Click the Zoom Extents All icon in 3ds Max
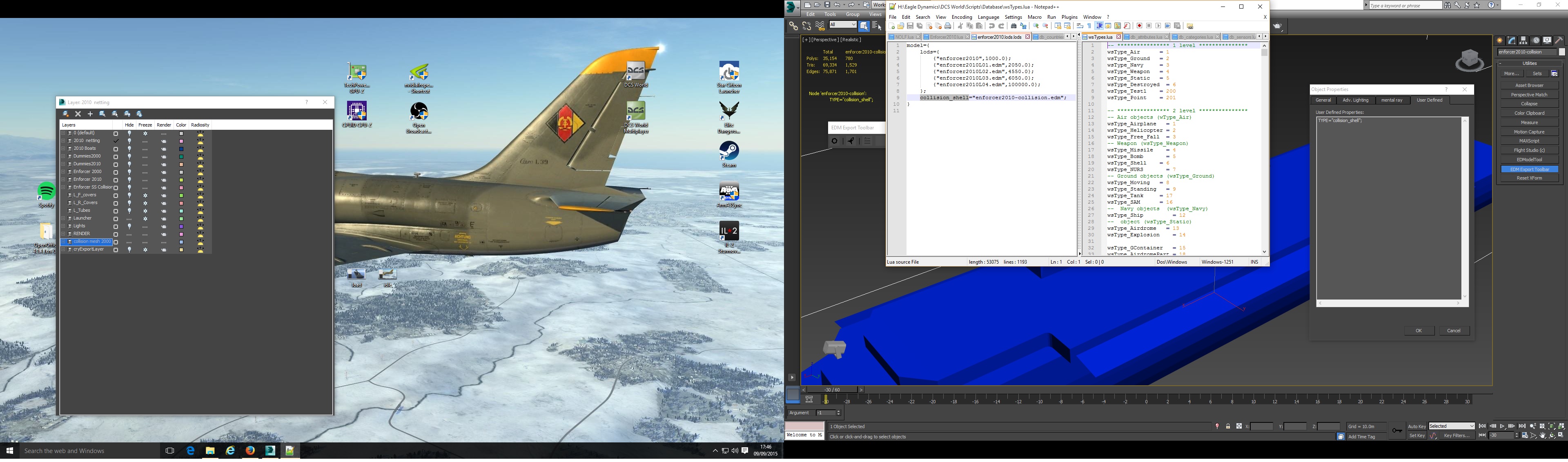The height and width of the screenshot is (462, 1568). [x=1561, y=426]
